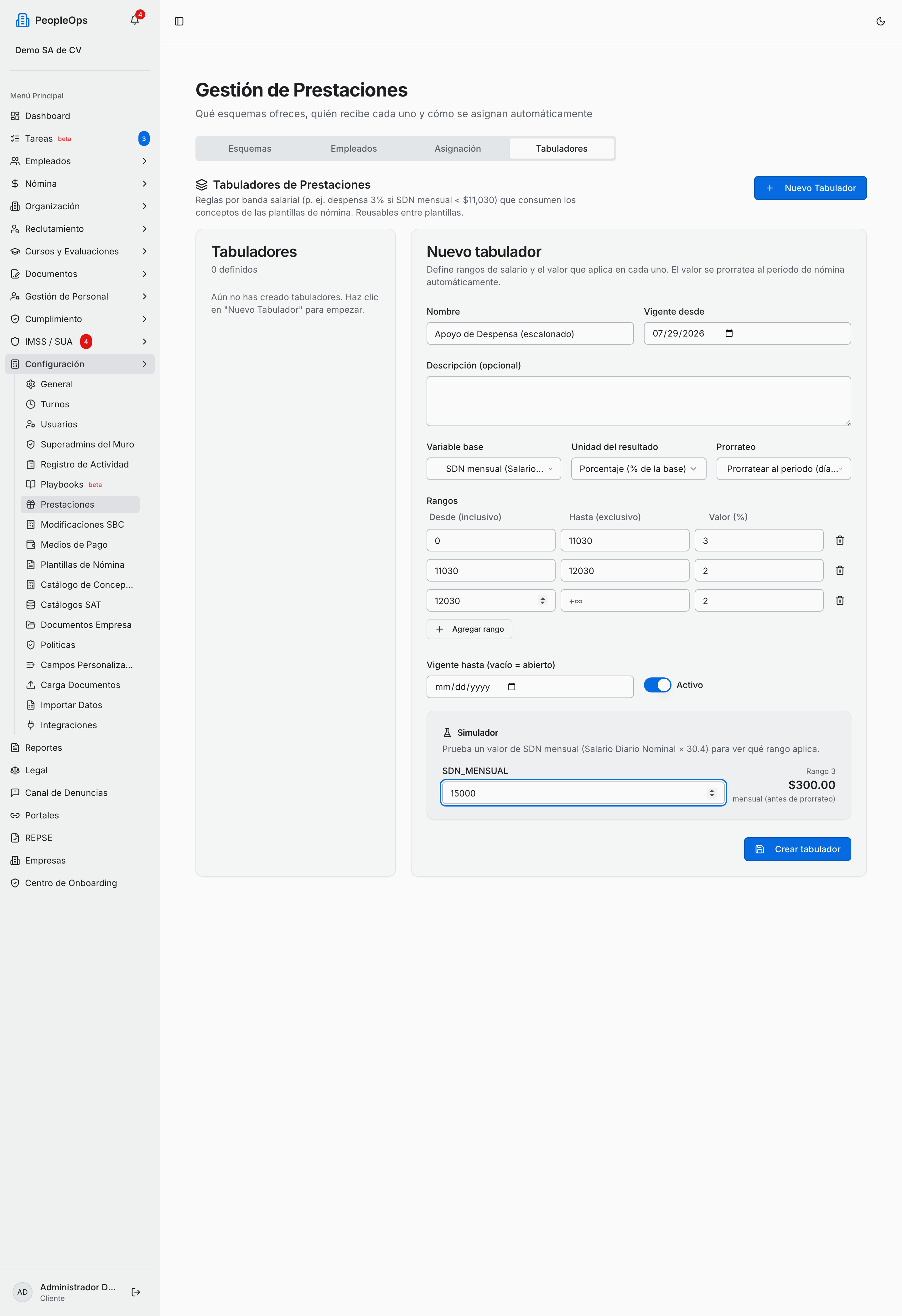Delete the 11030 to 12030 range row
Viewport: 902px width, 1316px height.
point(840,570)
